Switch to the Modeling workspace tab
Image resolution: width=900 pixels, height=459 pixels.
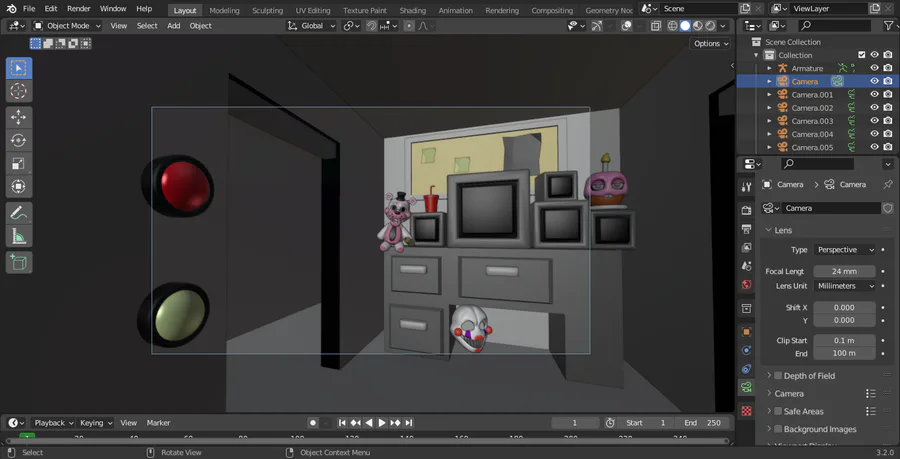[224, 10]
